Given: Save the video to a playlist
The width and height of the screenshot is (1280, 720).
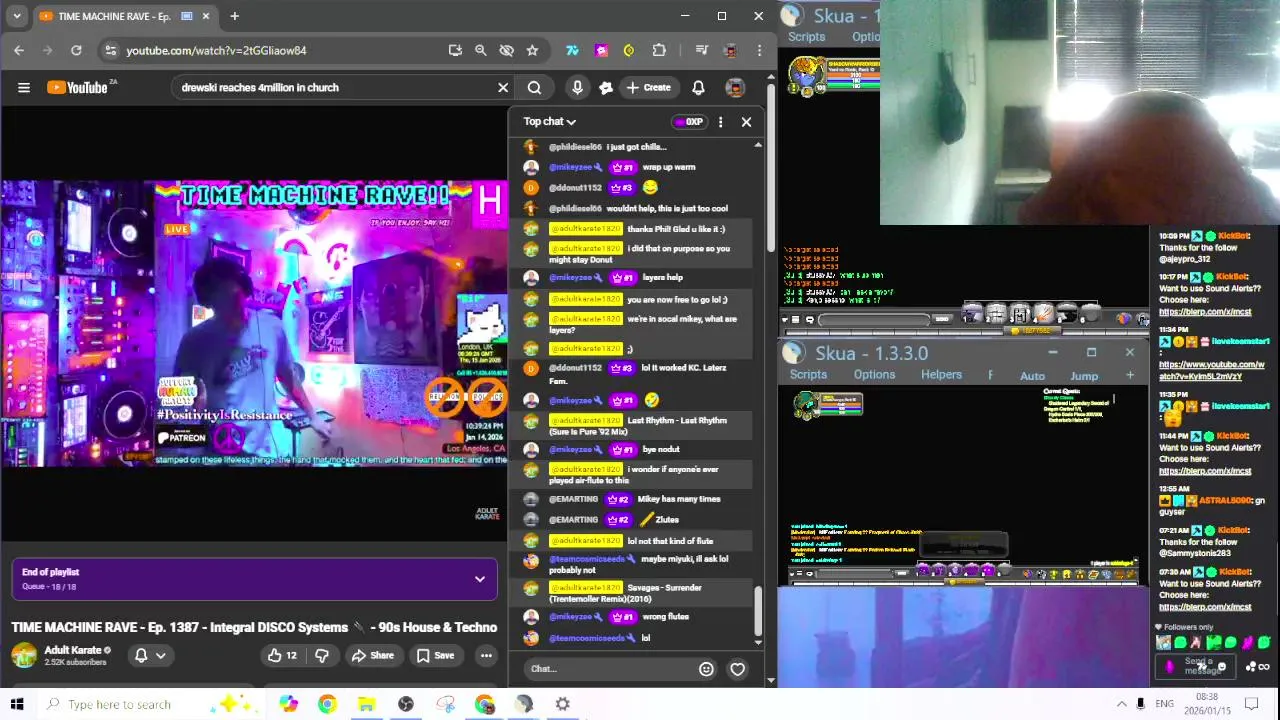Looking at the screenshot, I should (435, 656).
